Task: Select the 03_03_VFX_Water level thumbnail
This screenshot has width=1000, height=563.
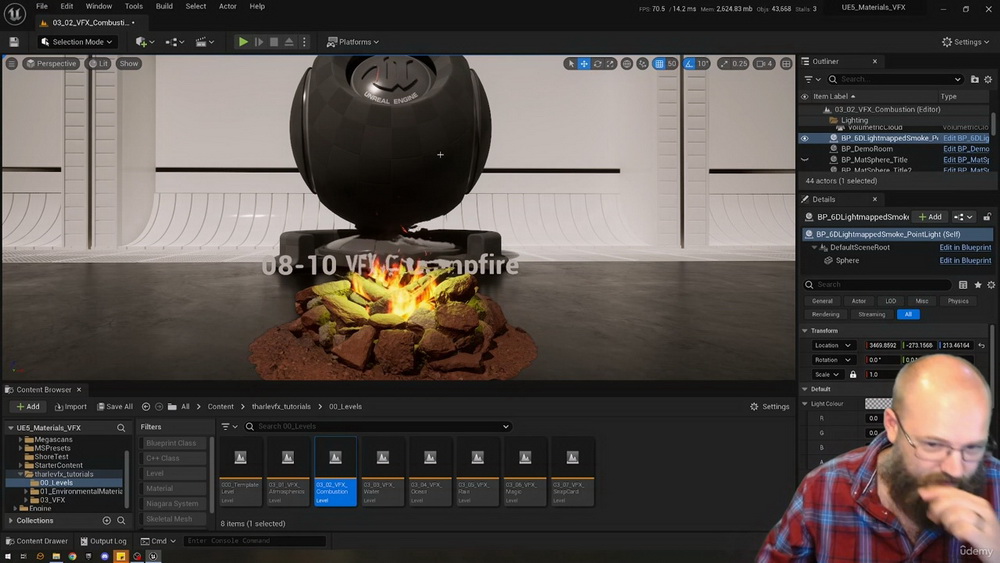Action: point(383,472)
